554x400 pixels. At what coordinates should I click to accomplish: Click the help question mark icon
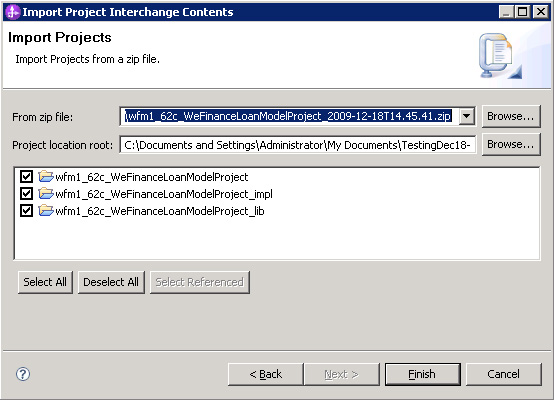(23, 373)
